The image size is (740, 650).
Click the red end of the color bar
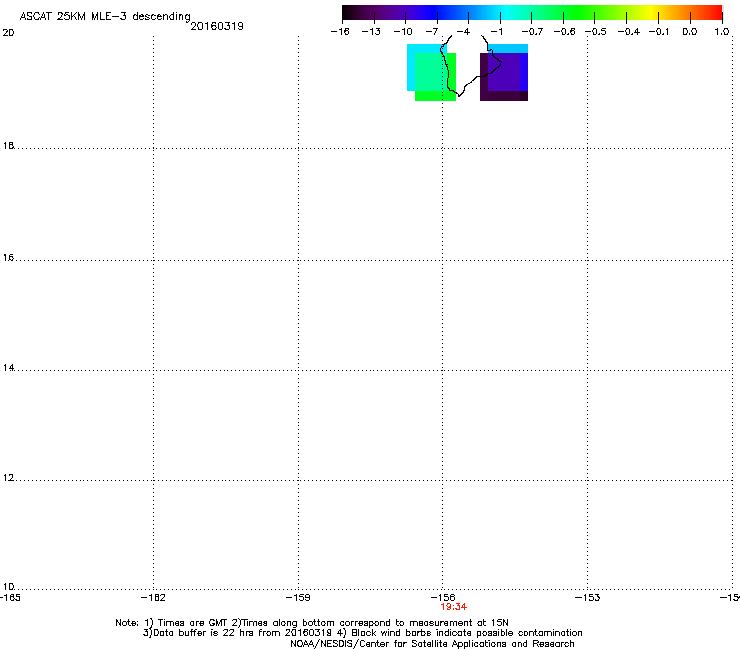715,12
